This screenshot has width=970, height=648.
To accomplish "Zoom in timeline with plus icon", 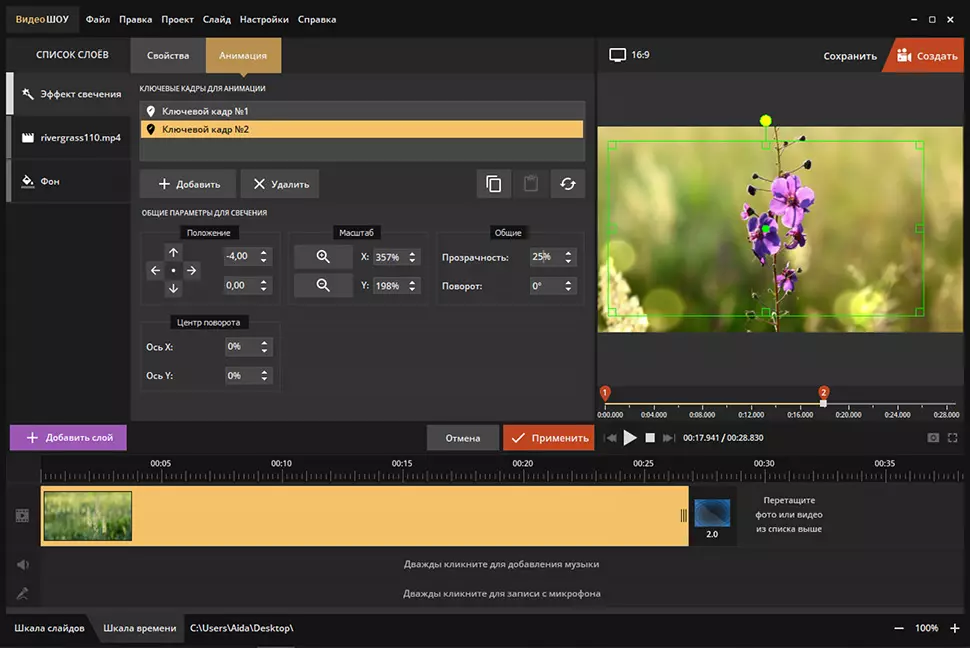I will pyautogui.click(x=955, y=628).
